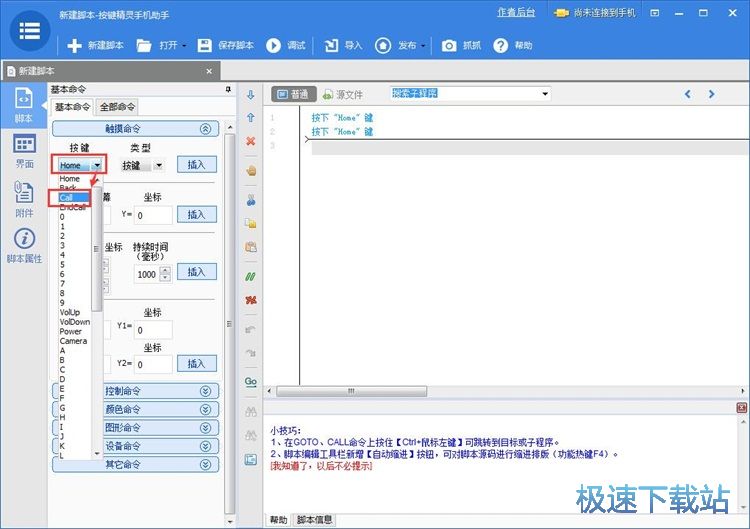Click the save script floppy icon
This screenshot has width=750, height=529.
205,45
